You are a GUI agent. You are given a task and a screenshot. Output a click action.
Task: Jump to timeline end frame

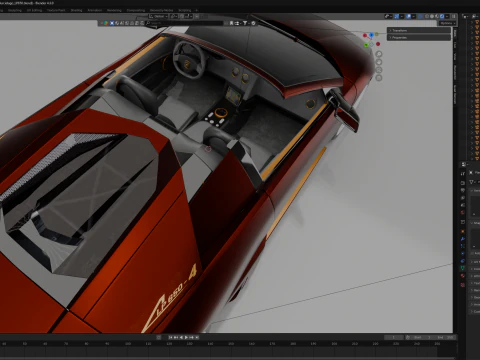point(197,337)
